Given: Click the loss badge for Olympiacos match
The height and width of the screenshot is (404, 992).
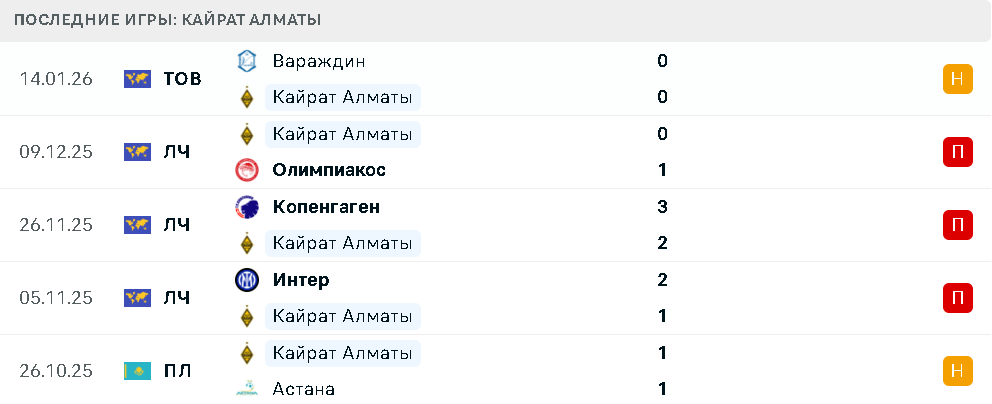Looking at the screenshot, I should (957, 152).
